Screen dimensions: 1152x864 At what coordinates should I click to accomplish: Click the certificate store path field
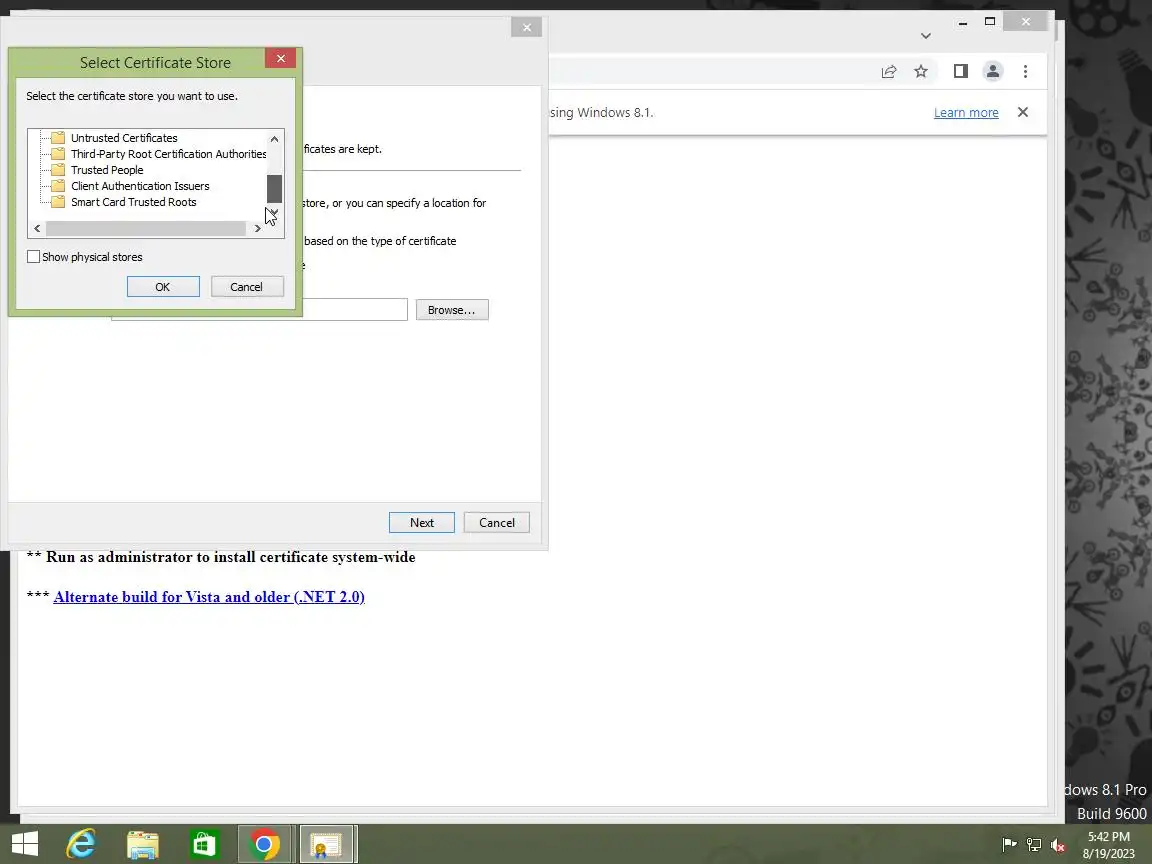(354, 309)
